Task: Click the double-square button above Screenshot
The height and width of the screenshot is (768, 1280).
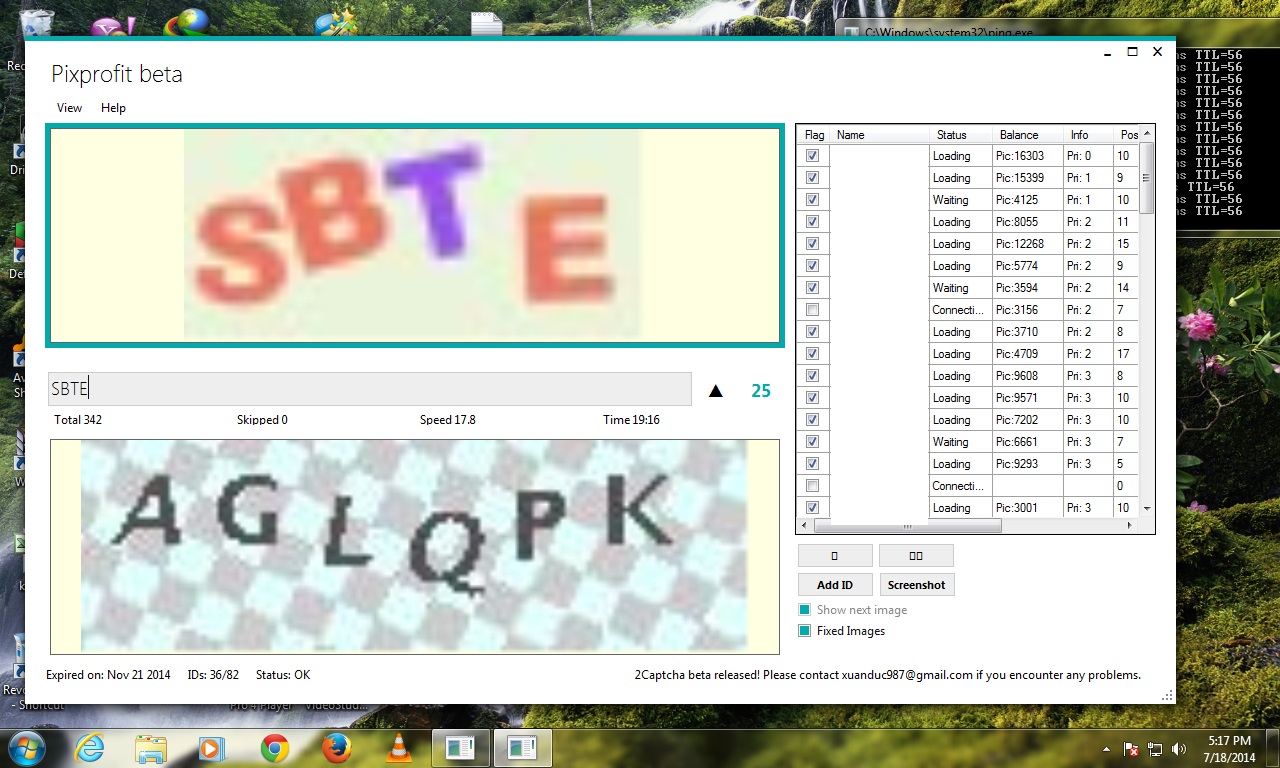Action: [917, 555]
